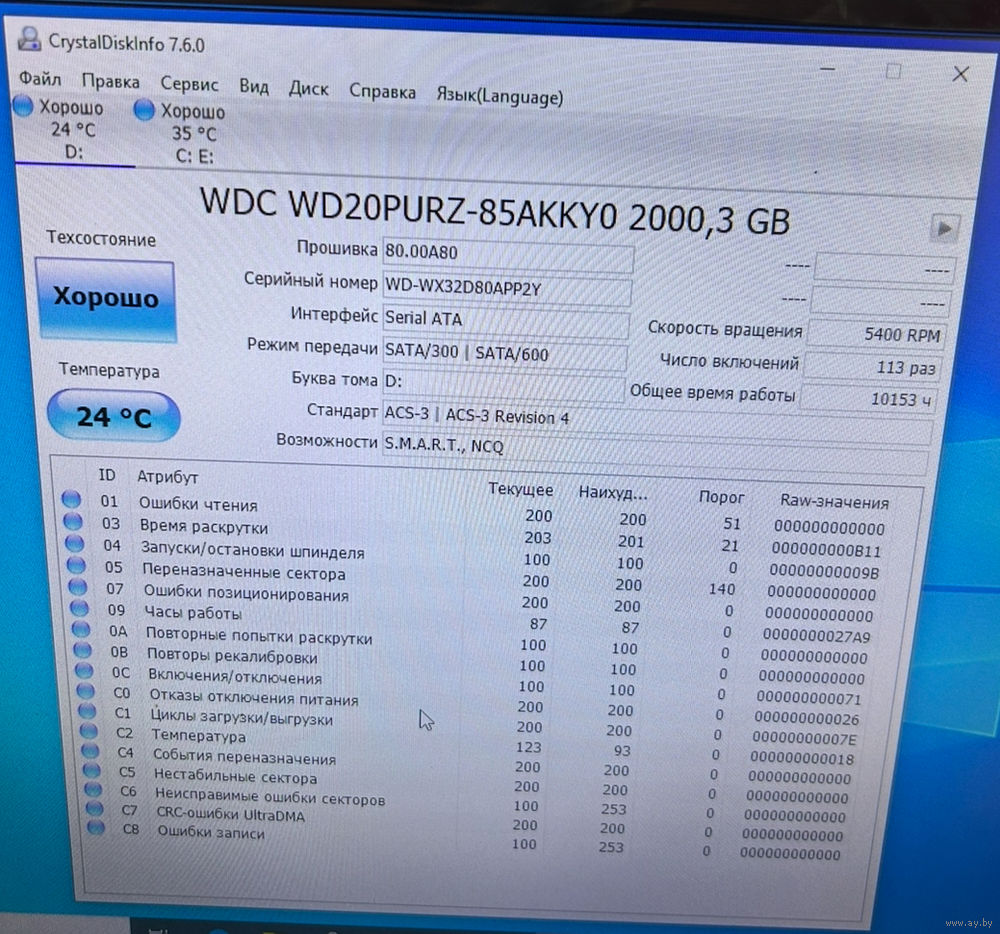Screen dimensions: 1000x934
Task: Click status icon for C4 События переназначения
Action: [x=91, y=750]
